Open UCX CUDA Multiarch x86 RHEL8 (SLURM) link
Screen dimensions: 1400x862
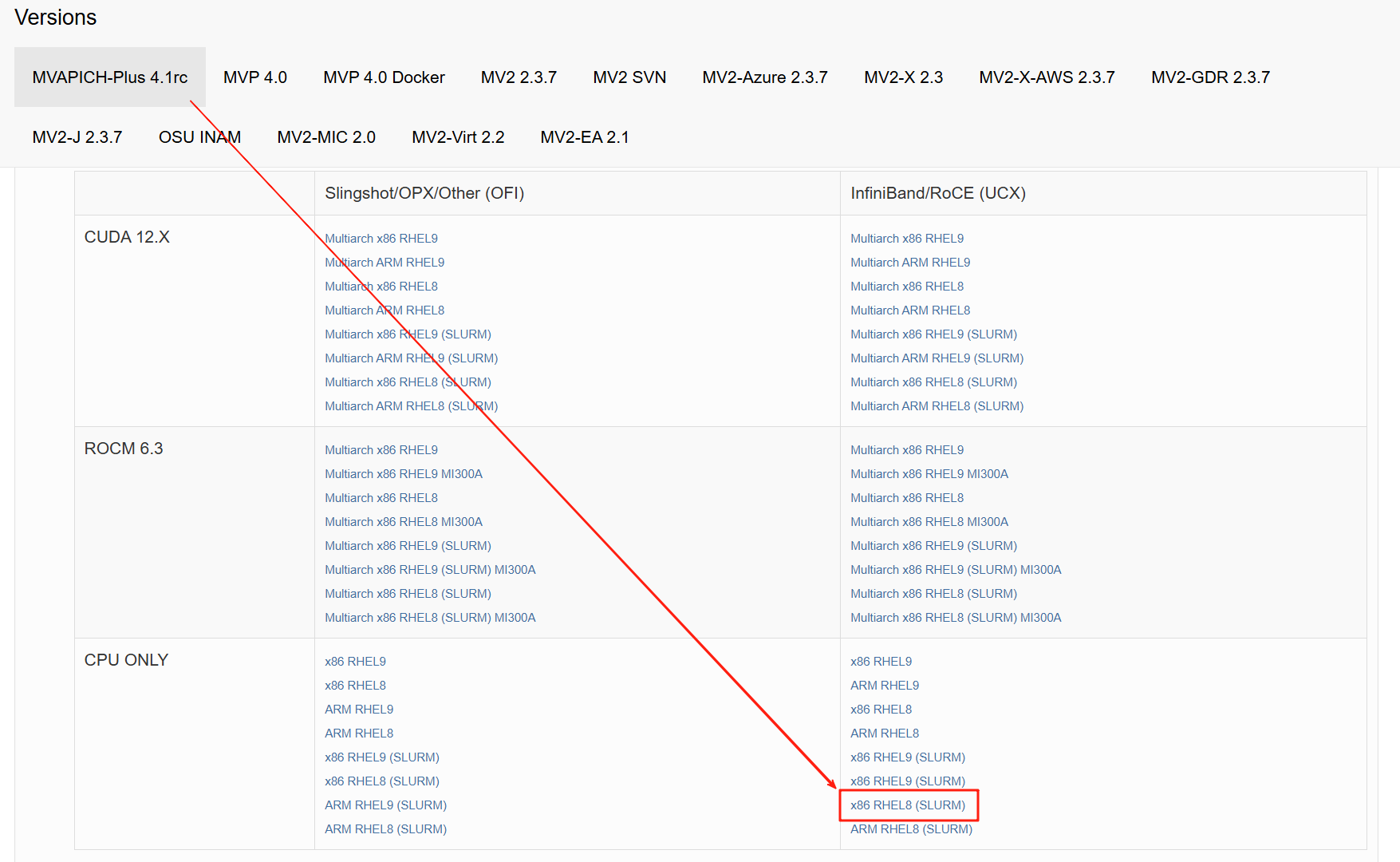pos(933,382)
